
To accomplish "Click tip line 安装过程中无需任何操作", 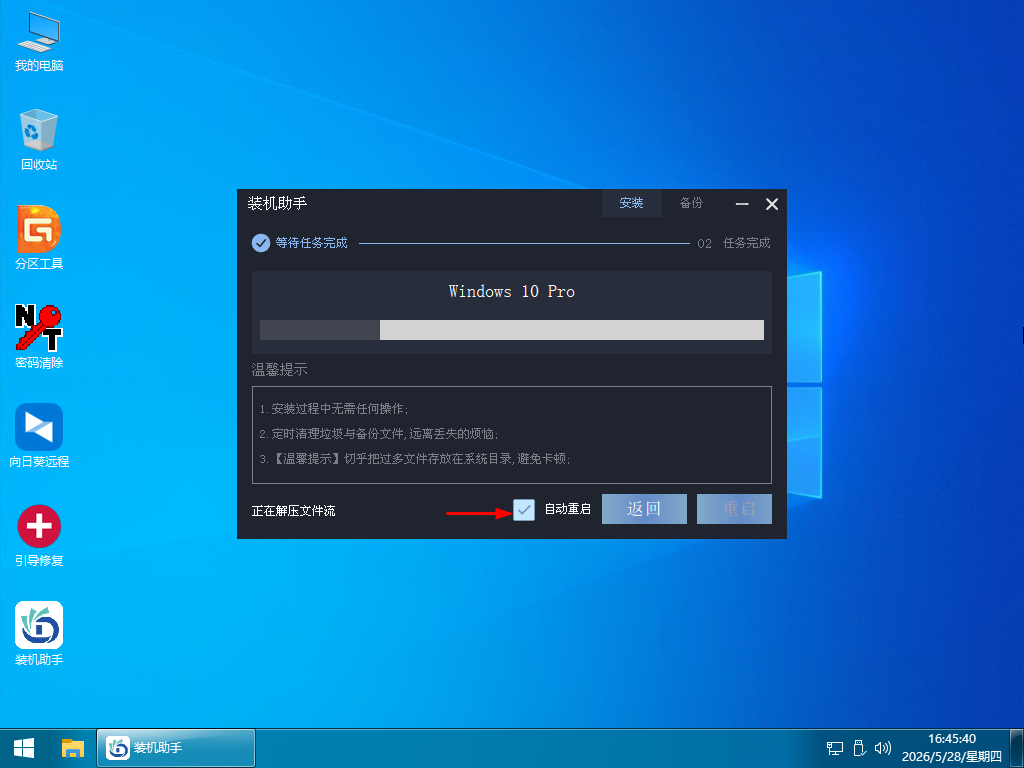I will 334,409.
